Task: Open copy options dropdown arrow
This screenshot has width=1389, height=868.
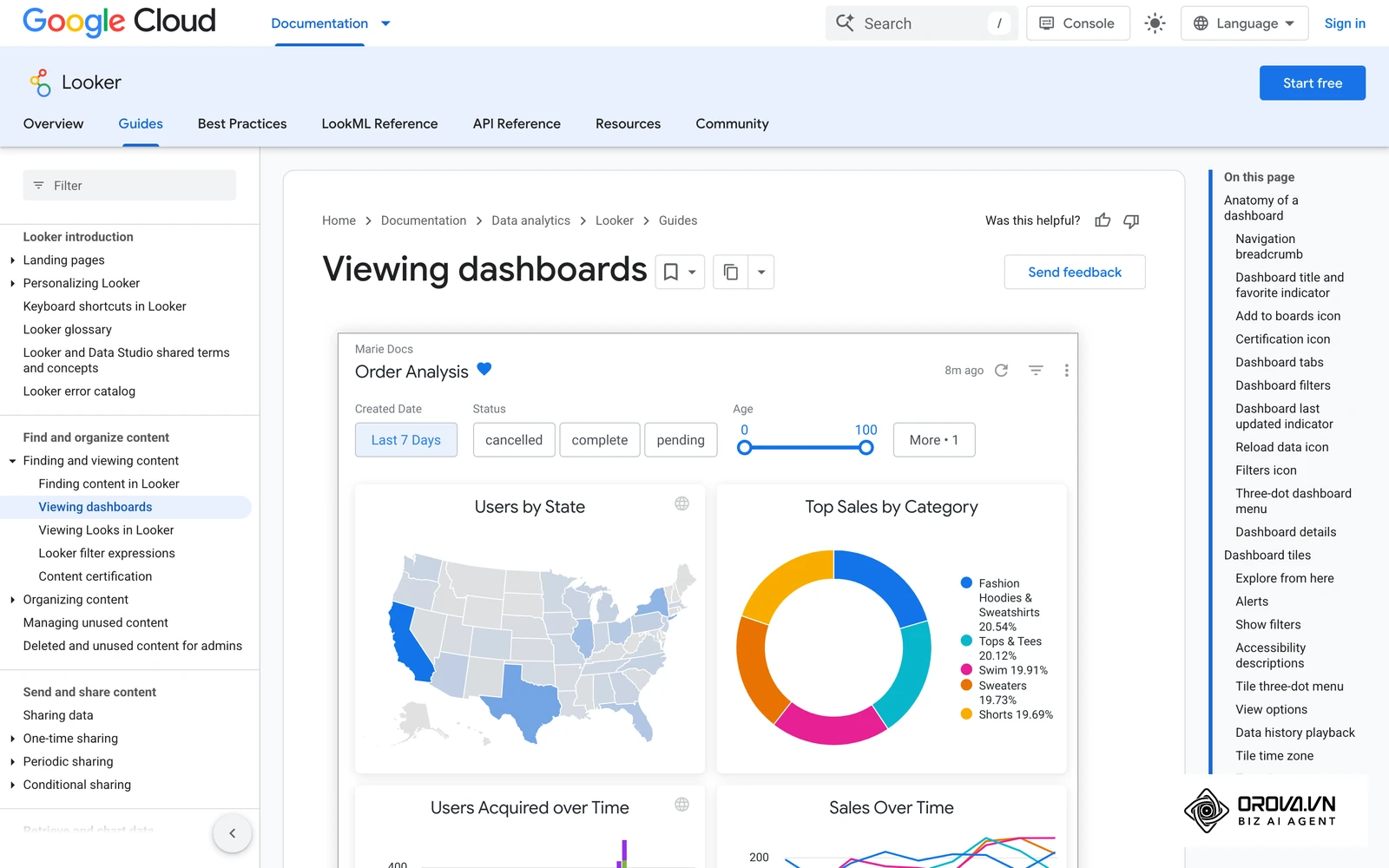Action: (x=761, y=273)
